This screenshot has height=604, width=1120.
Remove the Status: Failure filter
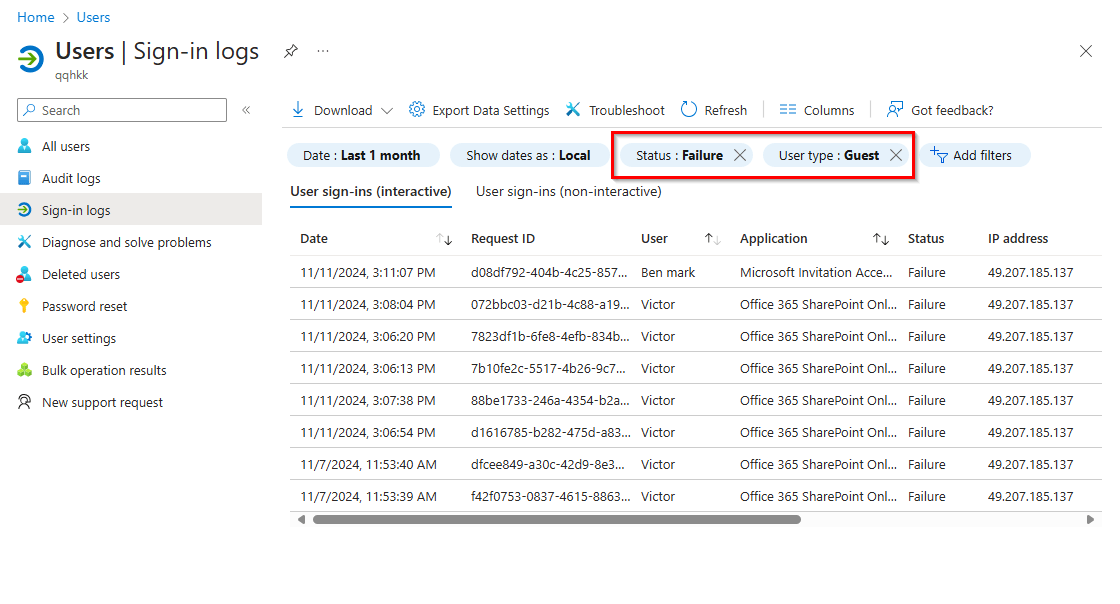click(x=739, y=155)
